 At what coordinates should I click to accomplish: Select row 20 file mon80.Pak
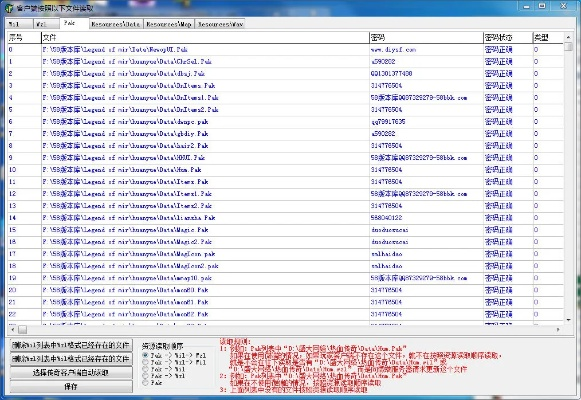125,290
